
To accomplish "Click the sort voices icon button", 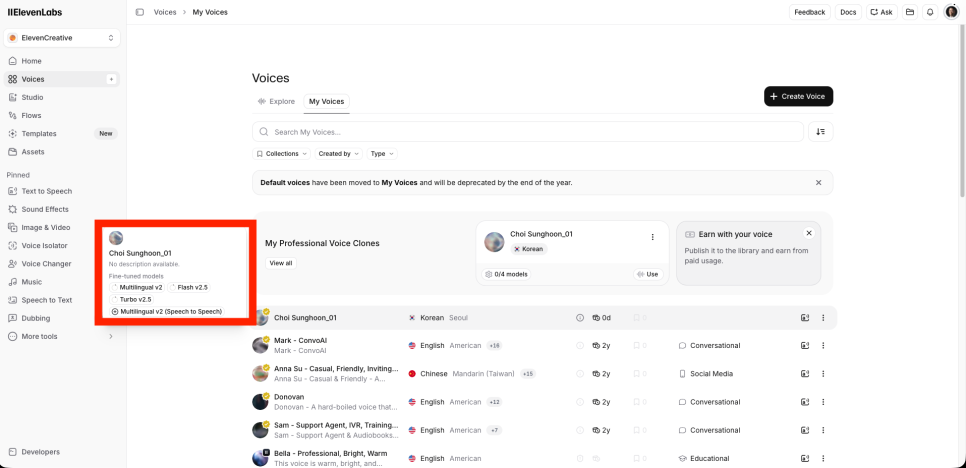I will [x=821, y=132].
